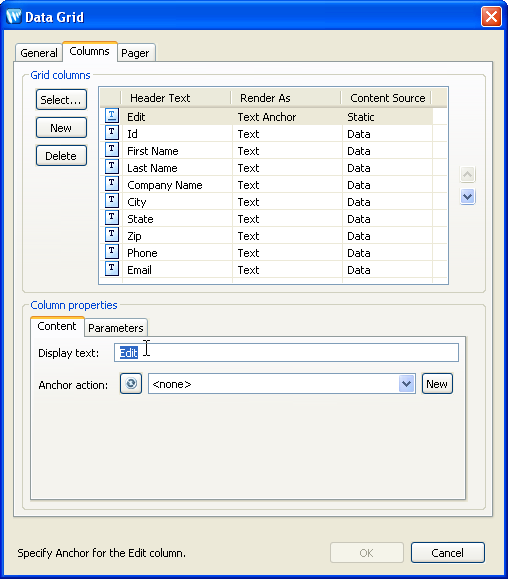Open the <none> anchor action combo box
Image resolution: width=508 pixels, height=579 pixels.
click(x=282, y=384)
